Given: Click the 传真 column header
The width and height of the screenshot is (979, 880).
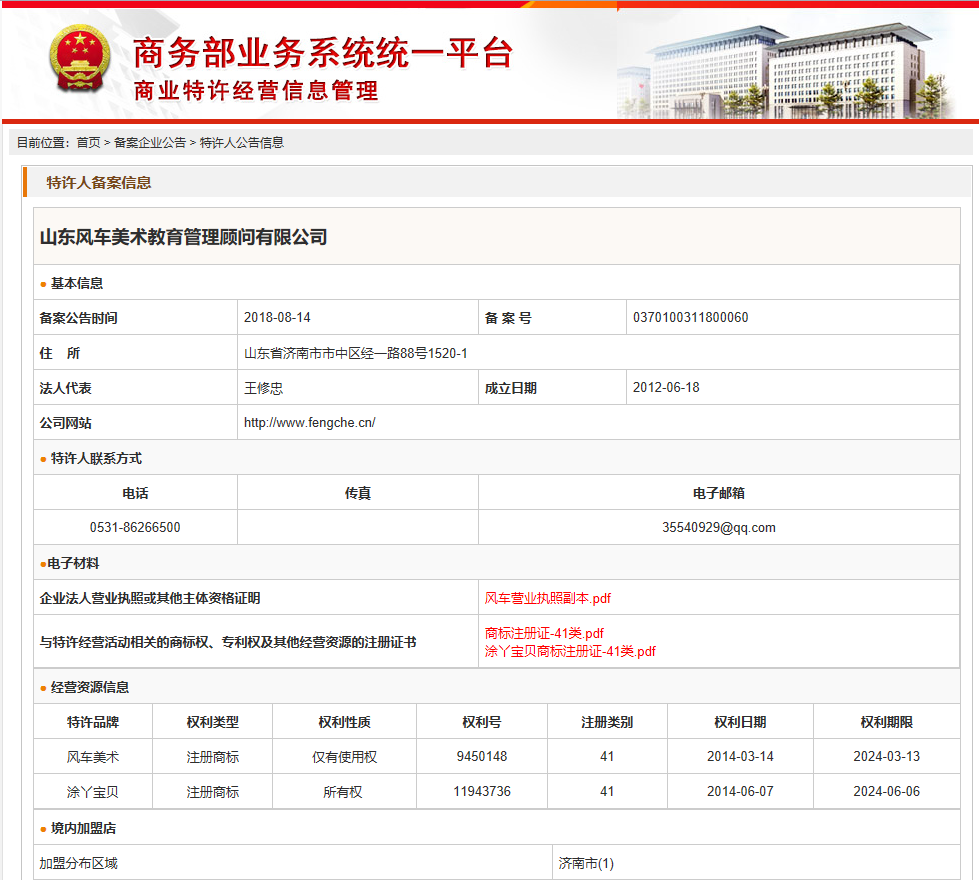Looking at the screenshot, I should pyautogui.click(x=358, y=493).
